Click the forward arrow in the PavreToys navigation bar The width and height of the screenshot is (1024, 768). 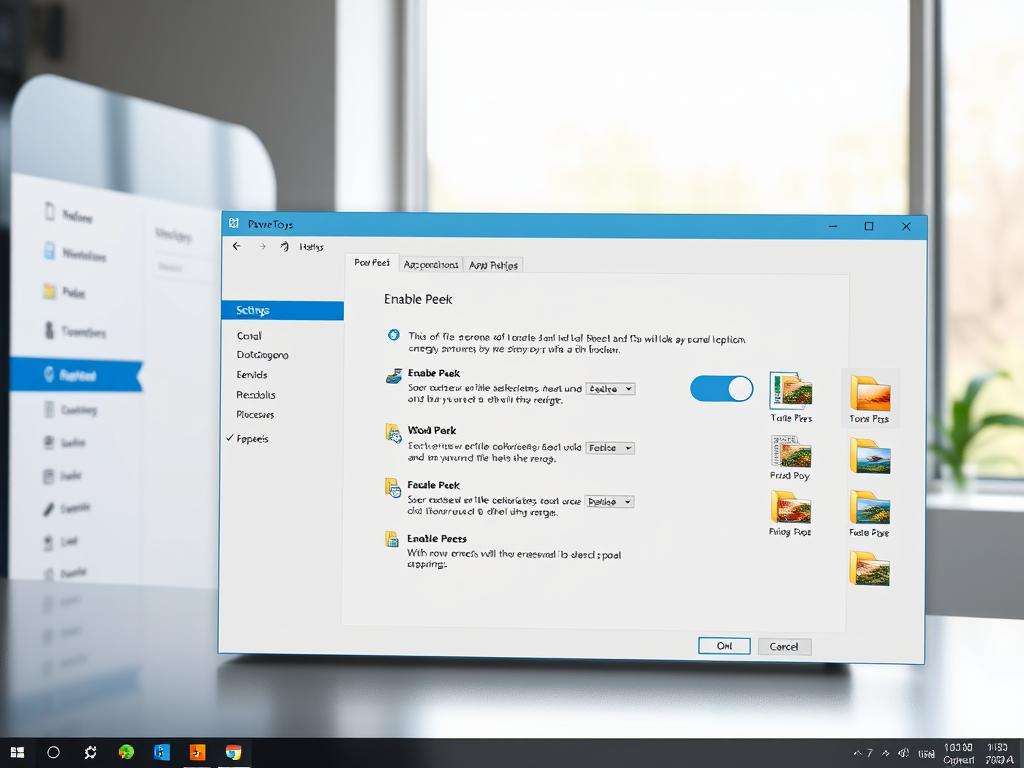coord(263,247)
